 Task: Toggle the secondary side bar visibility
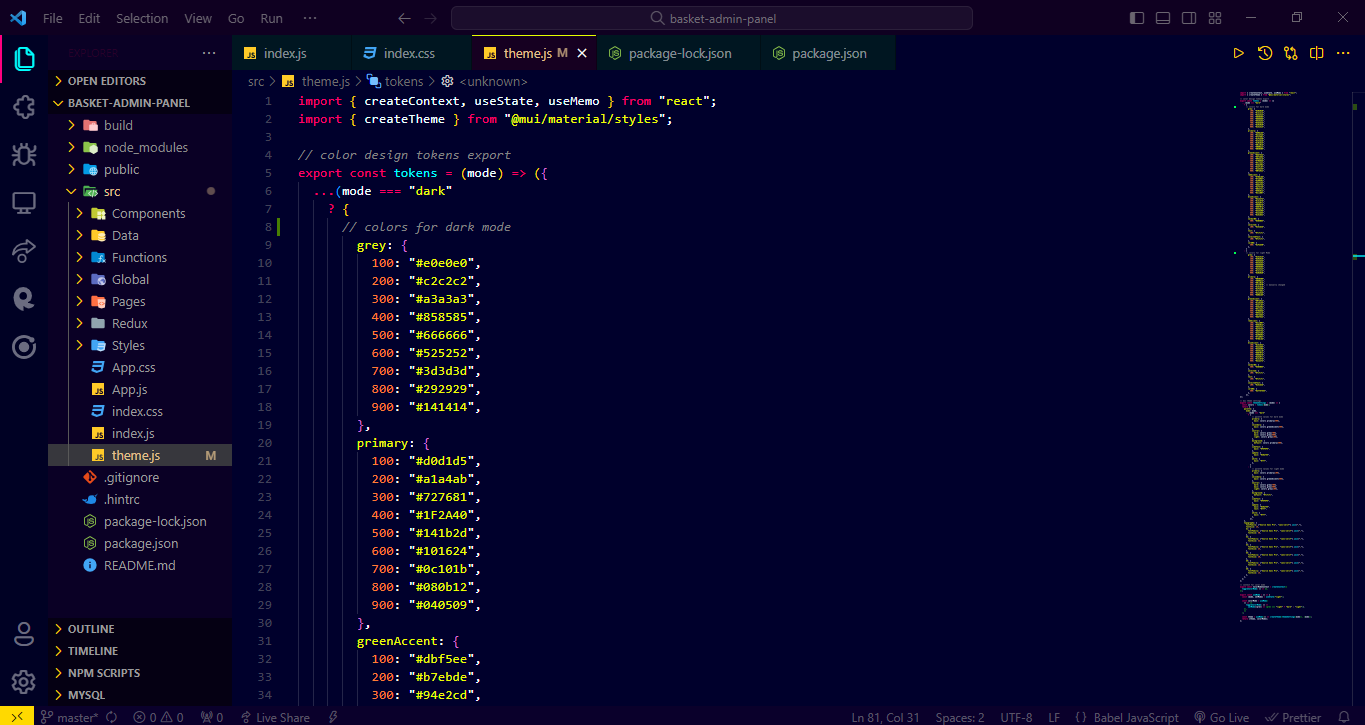tap(1189, 18)
